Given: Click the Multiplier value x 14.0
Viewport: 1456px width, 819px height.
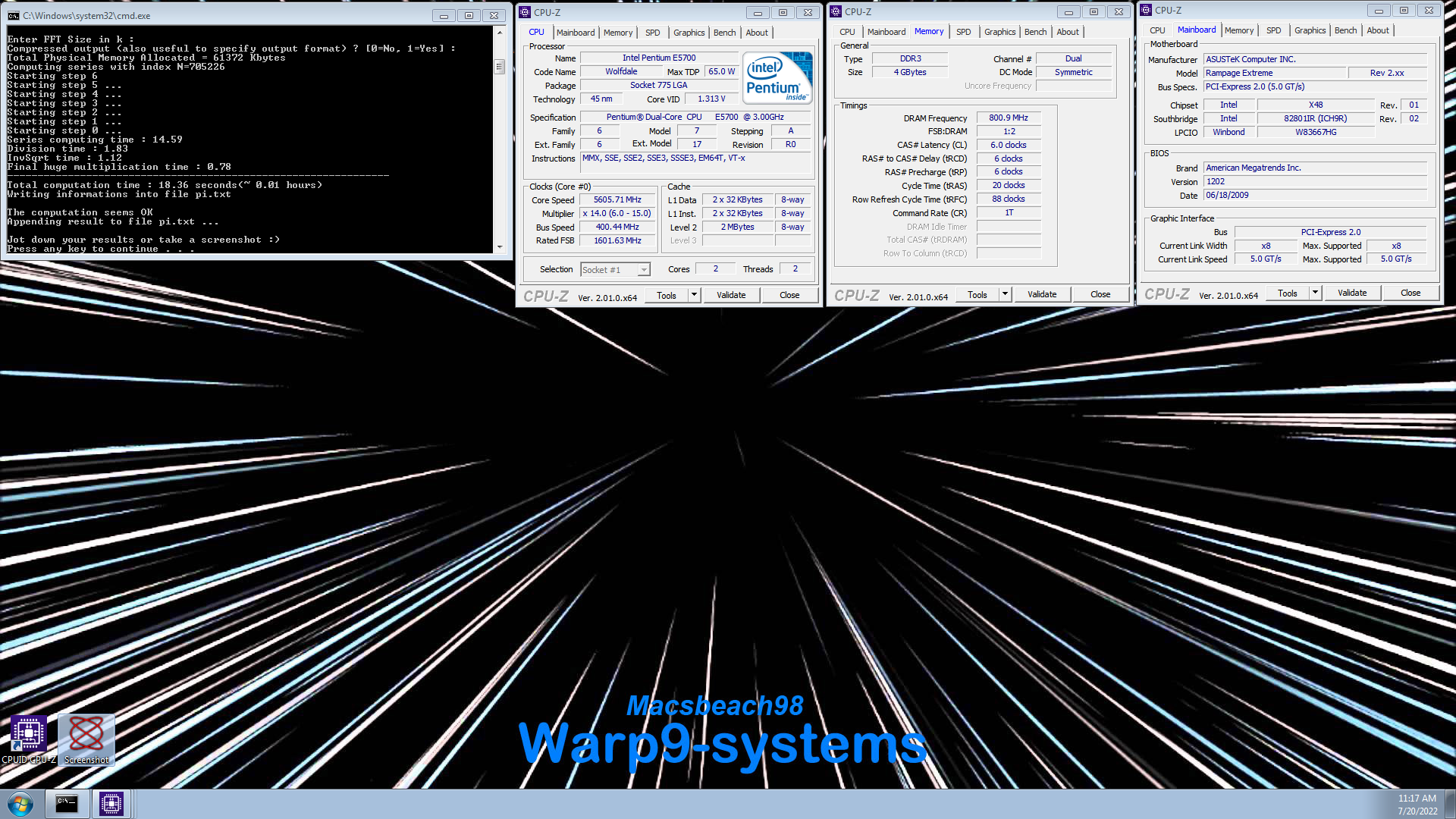Looking at the screenshot, I should coord(617,214).
